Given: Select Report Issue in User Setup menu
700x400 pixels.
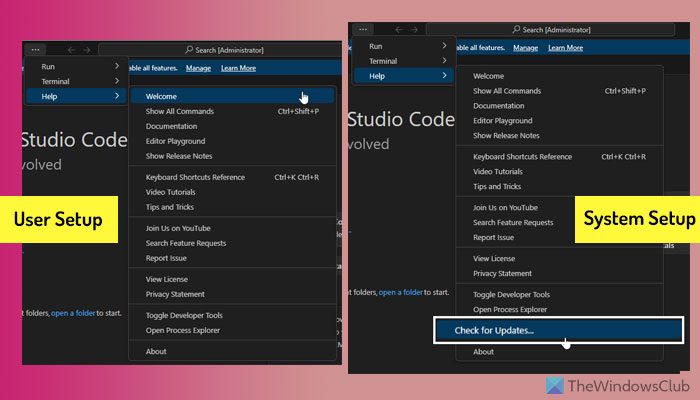Looking at the screenshot, I should pos(232,258).
